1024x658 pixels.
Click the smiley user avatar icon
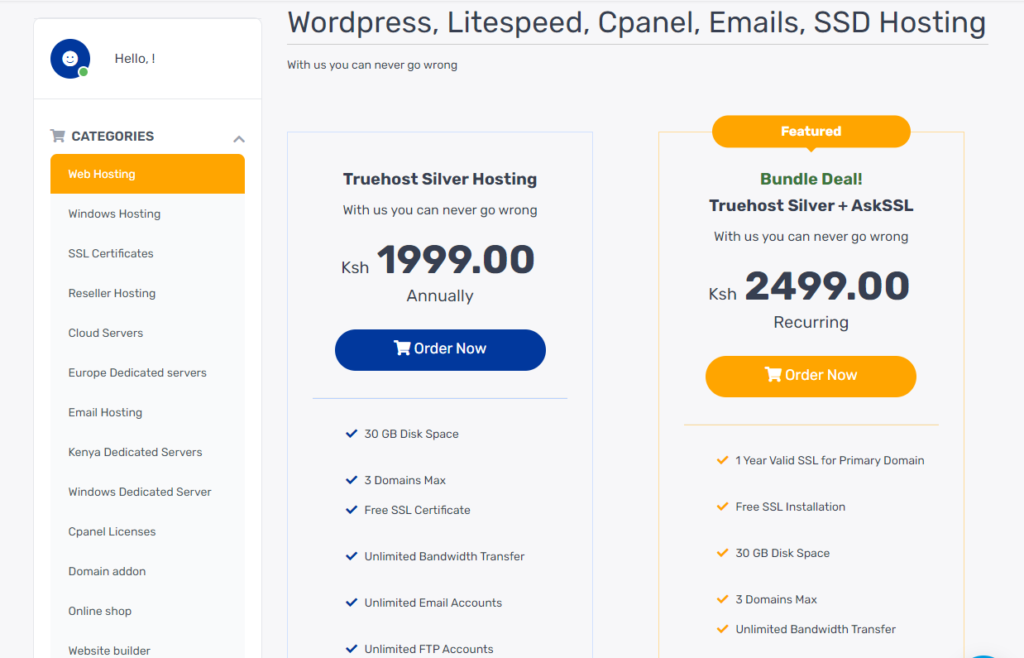pos(70,59)
